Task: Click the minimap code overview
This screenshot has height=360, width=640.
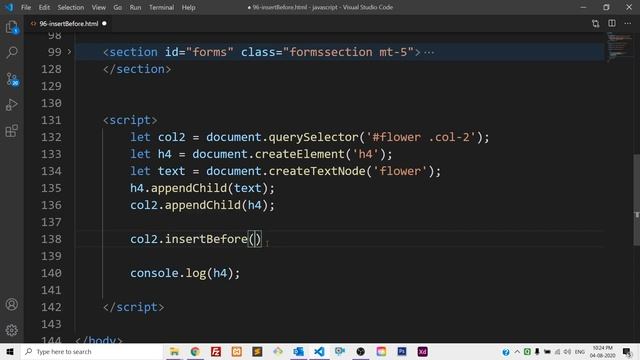Action: click(619, 47)
